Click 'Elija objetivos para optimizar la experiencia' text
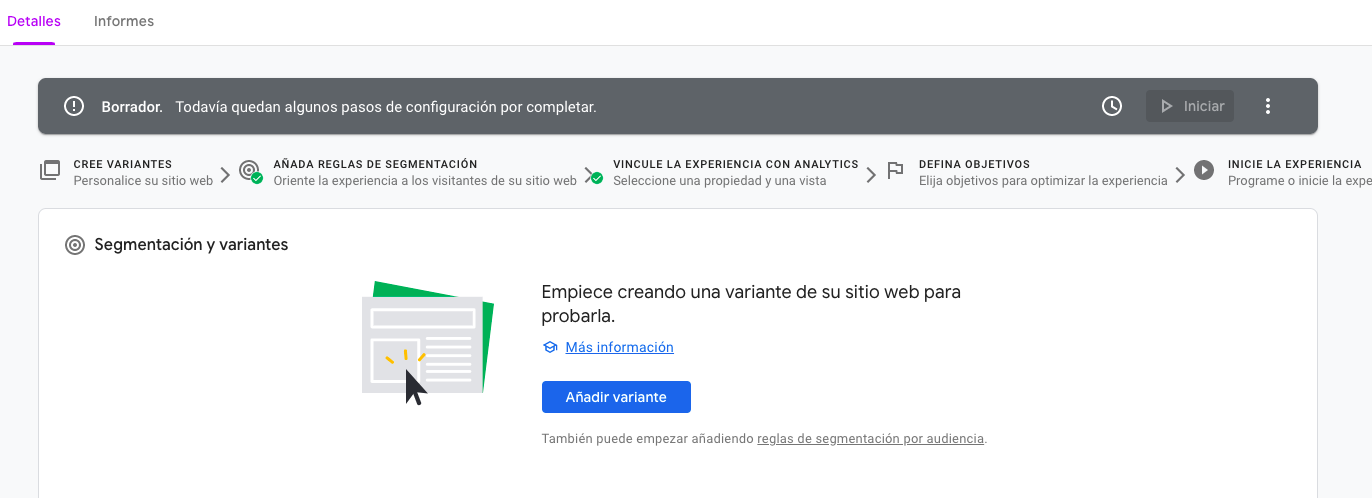The height and width of the screenshot is (498, 1372). tap(1043, 181)
